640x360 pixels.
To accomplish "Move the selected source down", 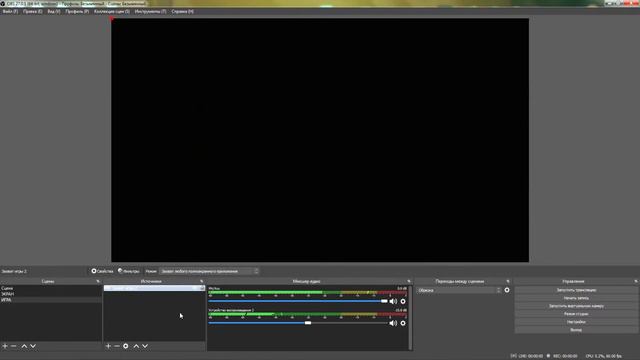I will [x=145, y=346].
